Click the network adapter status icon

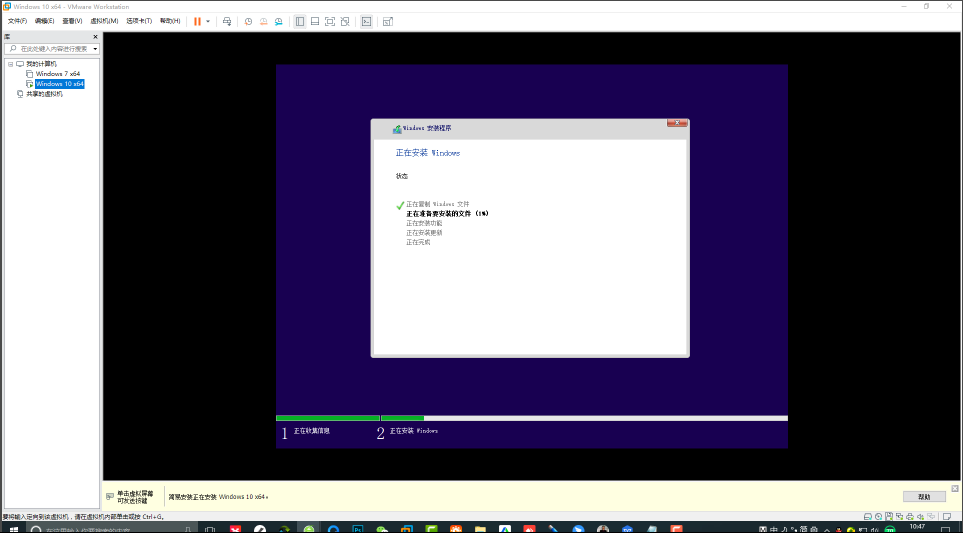click(x=900, y=516)
